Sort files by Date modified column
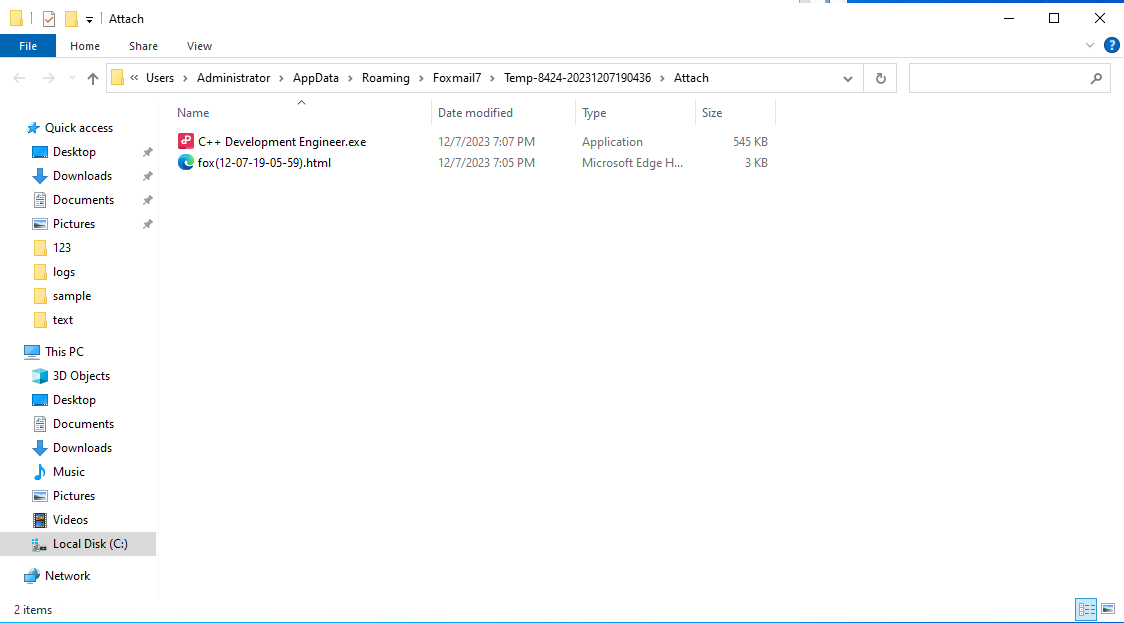This screenshot has height=623, width=1124. [475, 113]
